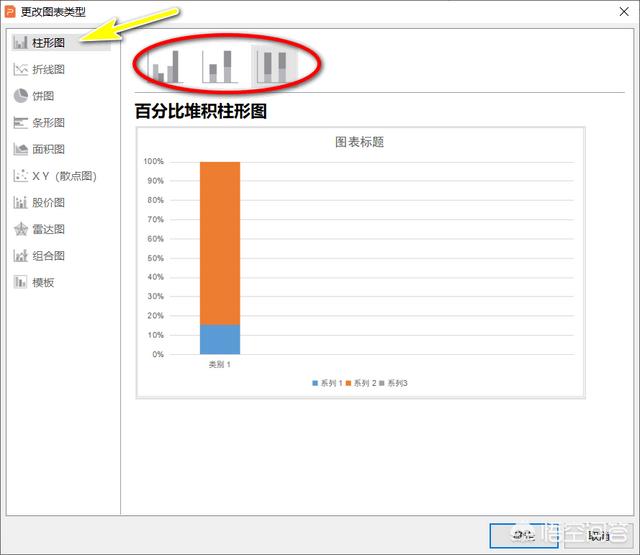
Task: Click the 50% axis label
Action: click(156, 258)
